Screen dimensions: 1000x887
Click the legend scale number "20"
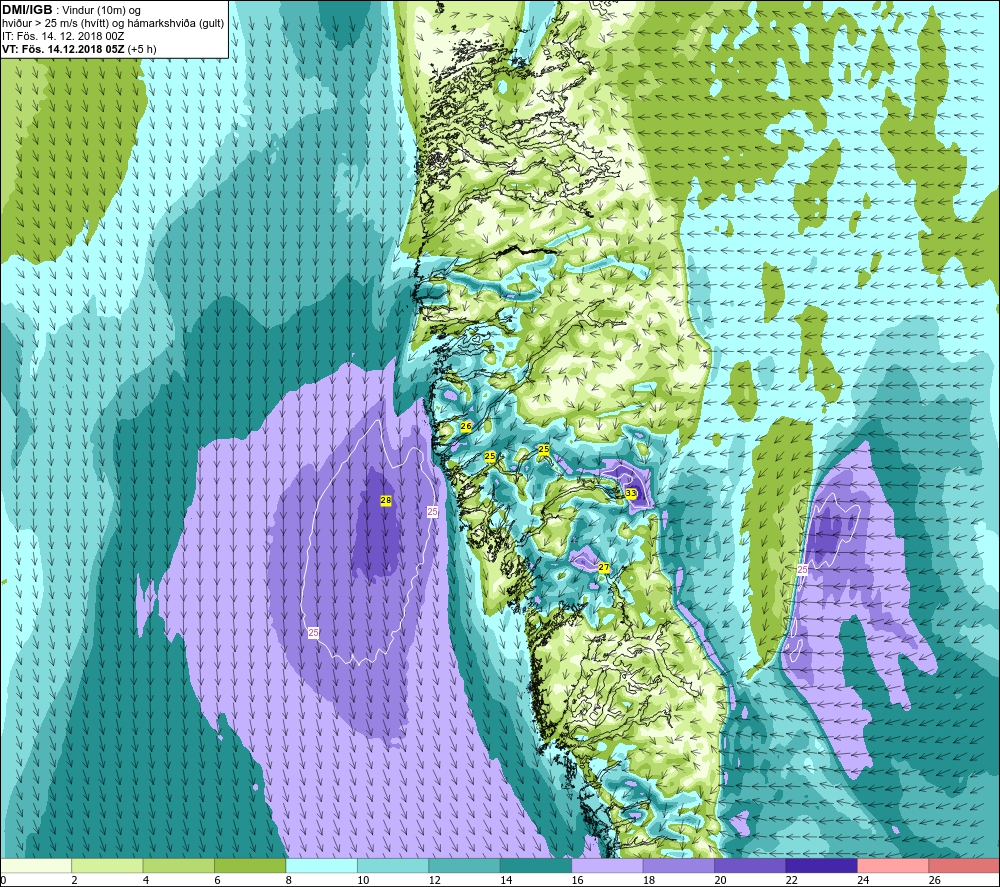[720, 880]
